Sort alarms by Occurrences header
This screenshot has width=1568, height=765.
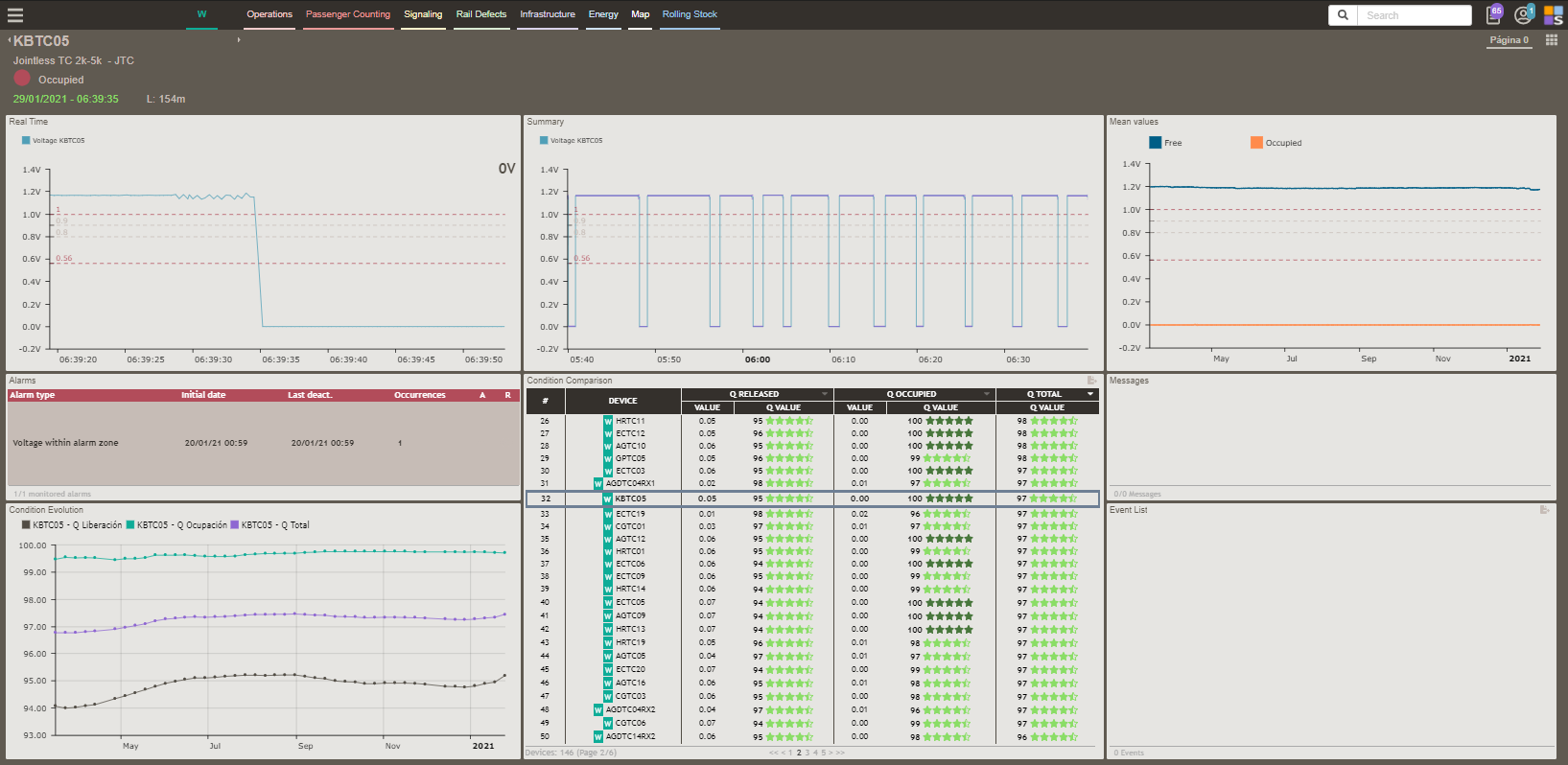(420, 395)
